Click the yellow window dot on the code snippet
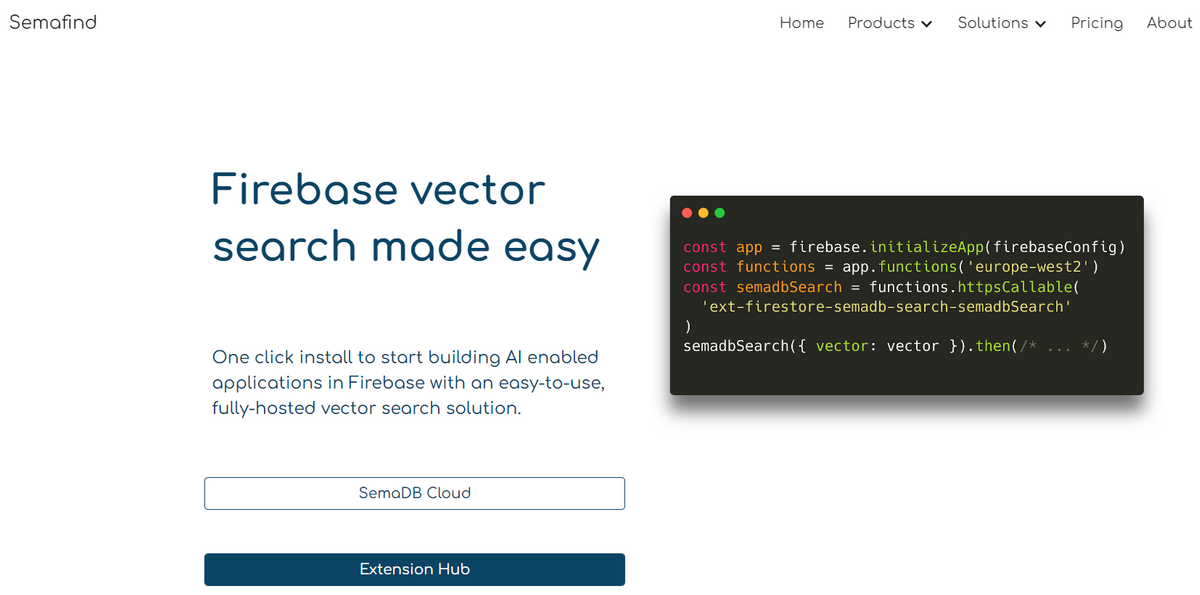This screenshot has height=595, width=1200. [703, 212]
